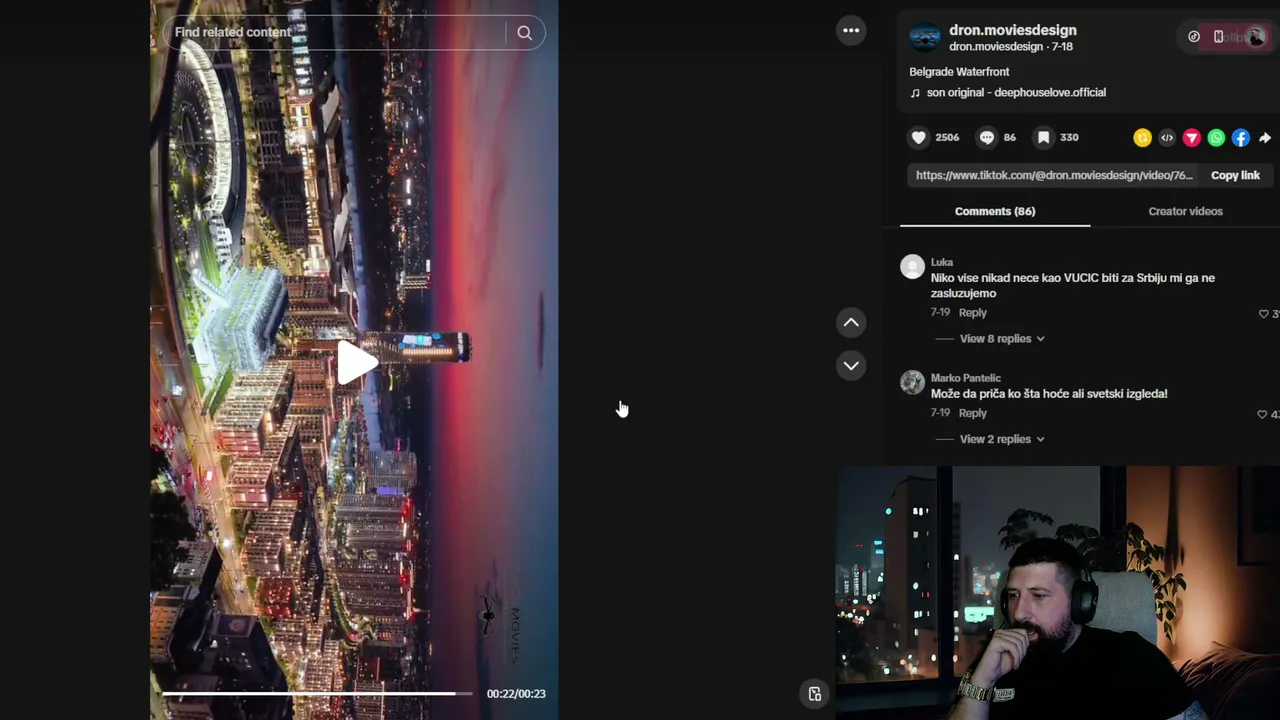Click the small profile avatar in overlay
The image size is (1280, 720).
click(1256, 37)
